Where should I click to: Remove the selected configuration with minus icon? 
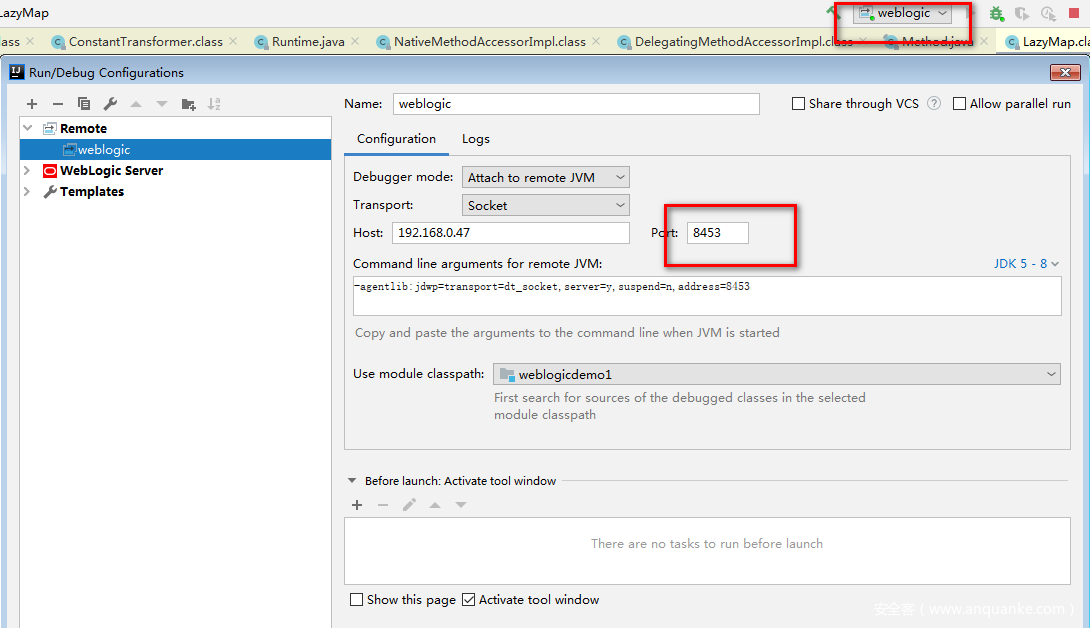[x=58, y=104]
